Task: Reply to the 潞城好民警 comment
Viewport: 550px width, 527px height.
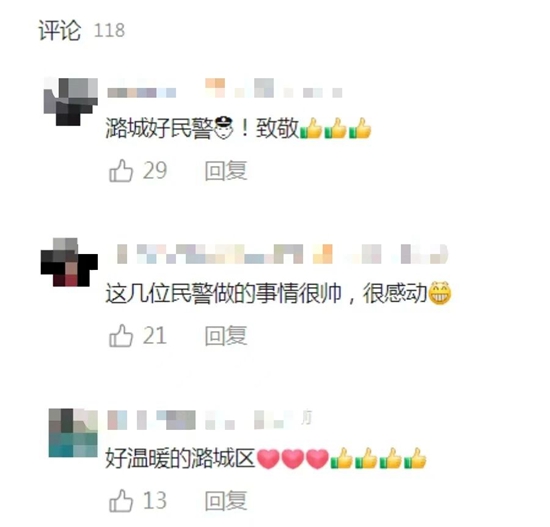Action: point(226,171)
